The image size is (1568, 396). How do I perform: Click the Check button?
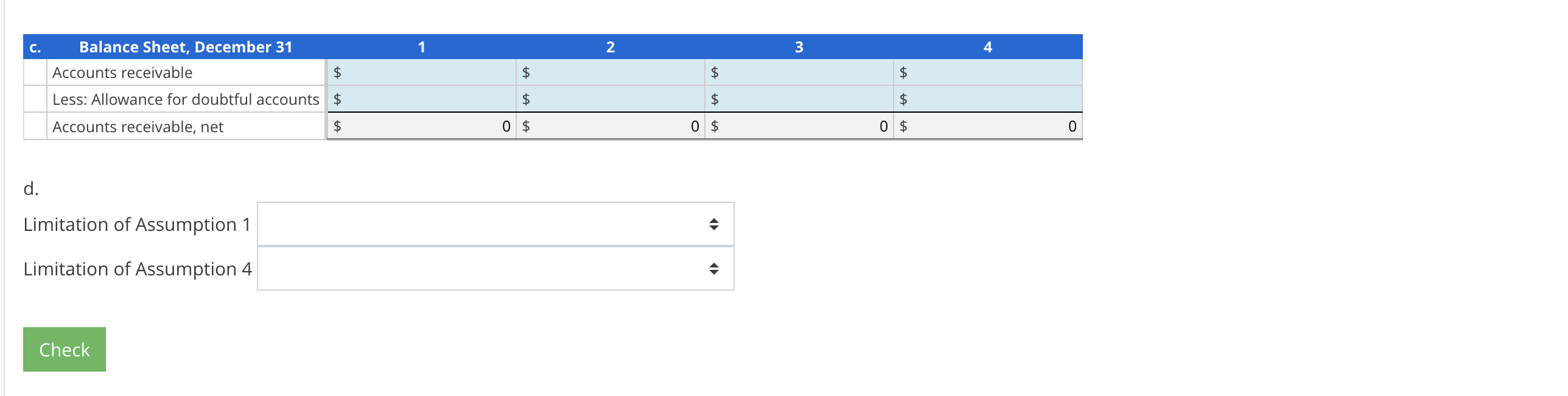point(63,349)
